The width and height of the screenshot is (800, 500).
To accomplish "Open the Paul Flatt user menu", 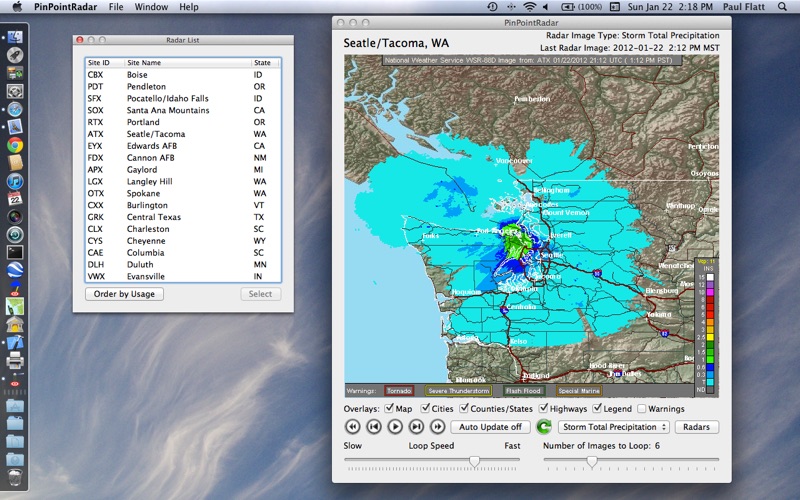I will tap(744, 7).
